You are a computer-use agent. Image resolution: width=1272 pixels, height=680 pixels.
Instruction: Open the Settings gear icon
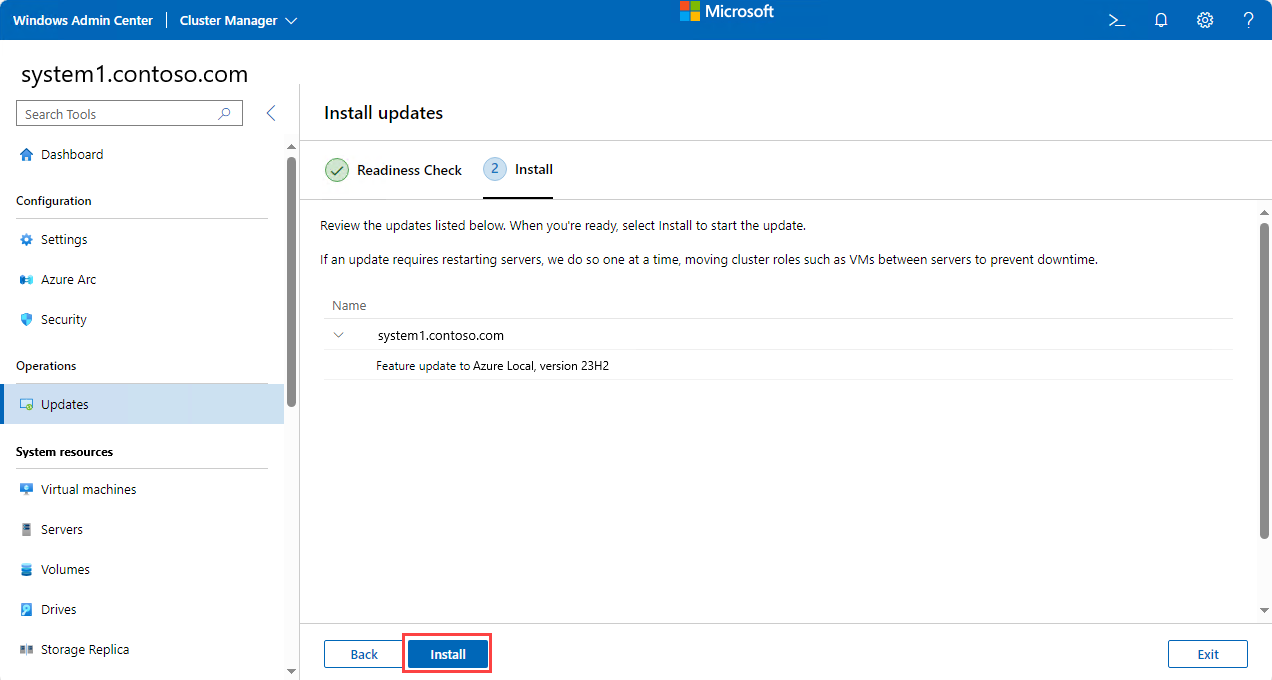tap(1204, 20)
